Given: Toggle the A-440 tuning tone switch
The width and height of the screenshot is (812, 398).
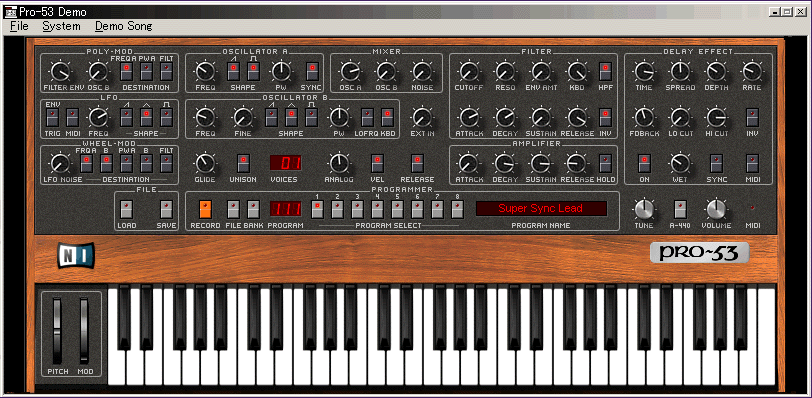Looking at the screenshot, I should tap(680, 209).
